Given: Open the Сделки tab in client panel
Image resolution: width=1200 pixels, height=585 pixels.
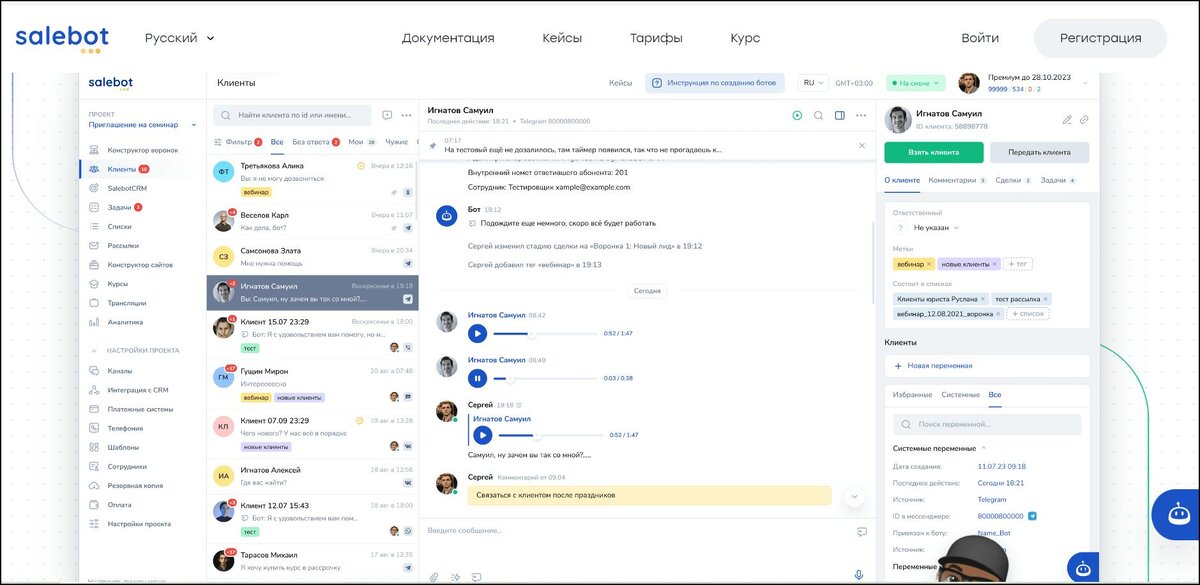Looking at the screenshot, I should click(1013, 180).
